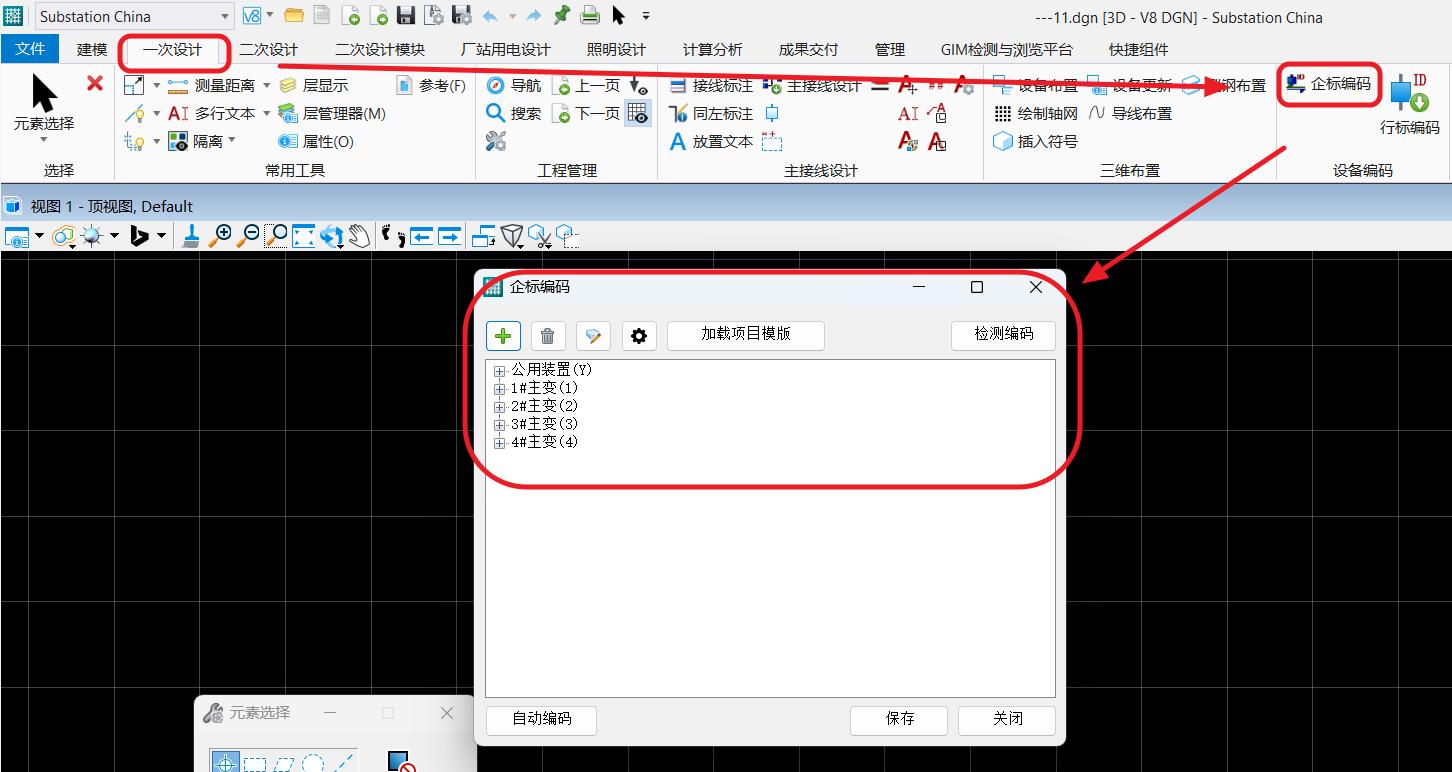Screen dimensions: 1452x772
Task: Click the 保存 button in 企标编码 dialog
Action: (x=900, y=719)
